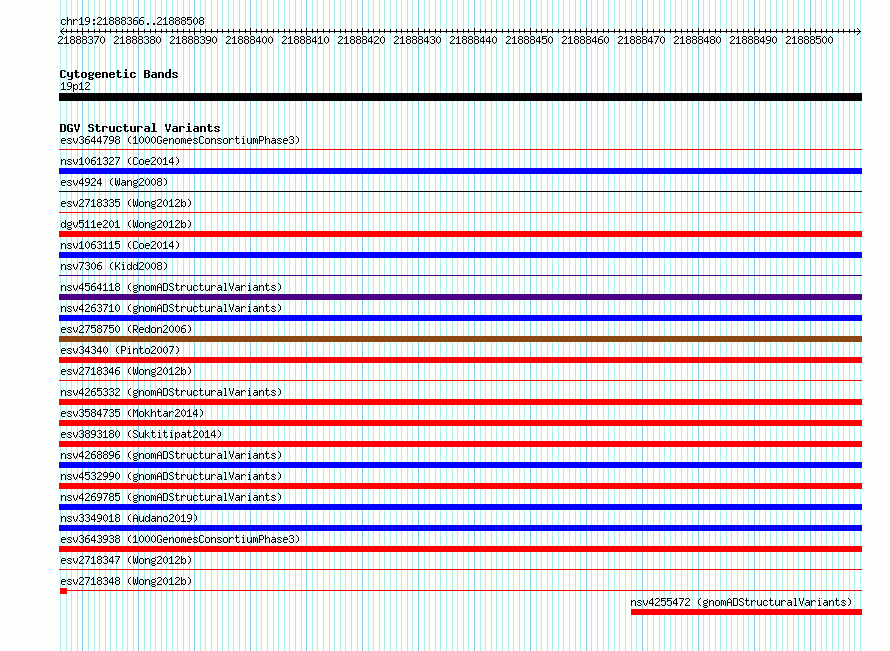890x651 pixels.
Task: Select the dgv511e201 (Wong2012b) red bar
Action: tap(460, 234)
